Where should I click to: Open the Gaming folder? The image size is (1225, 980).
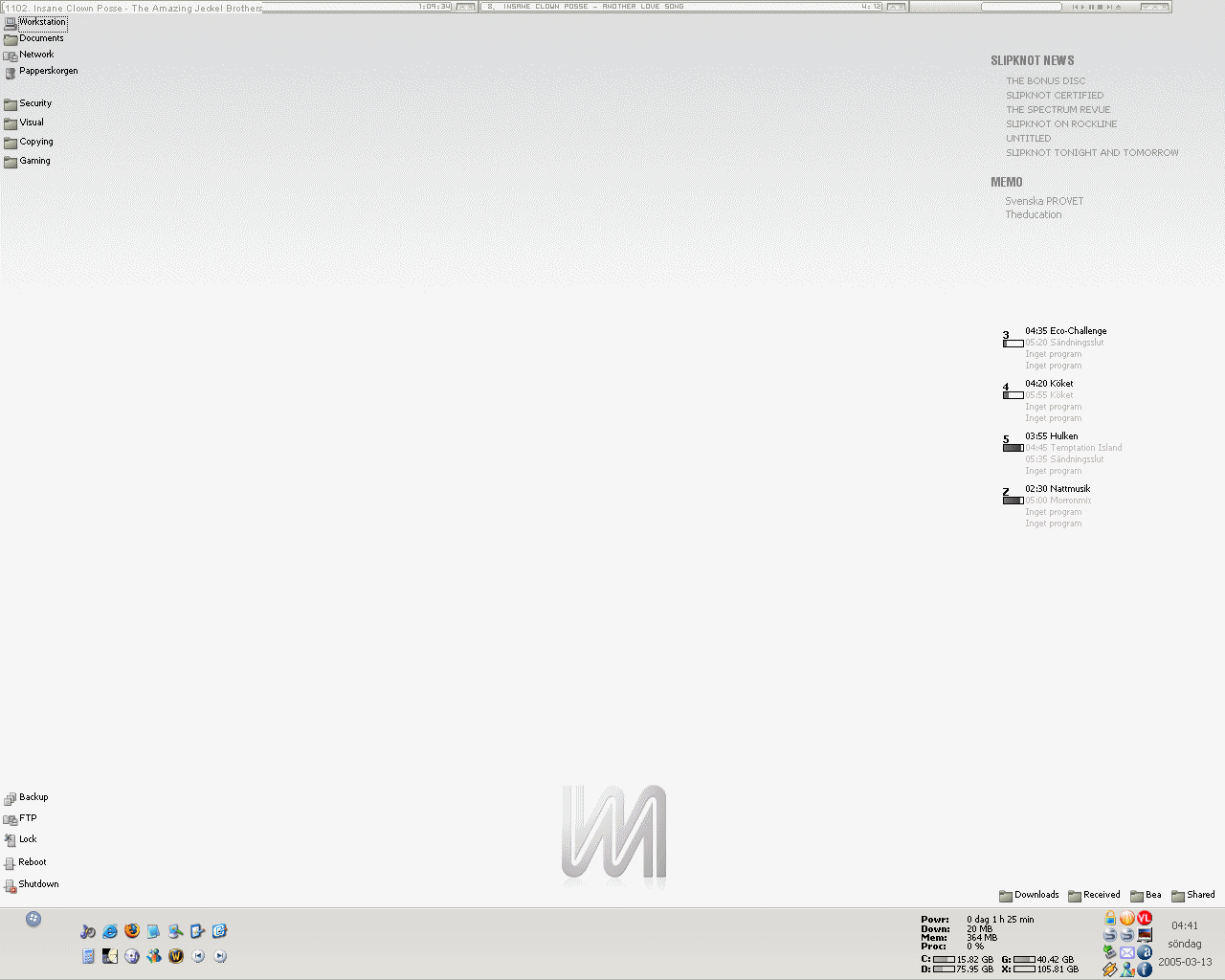click(x=27, y=161)
